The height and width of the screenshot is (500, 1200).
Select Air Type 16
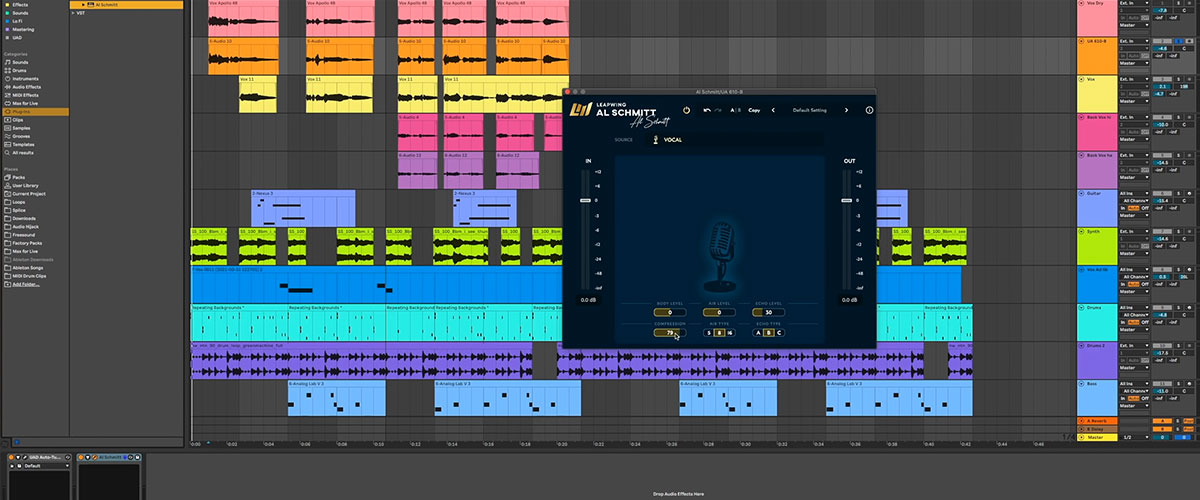(x=729, y=332)
